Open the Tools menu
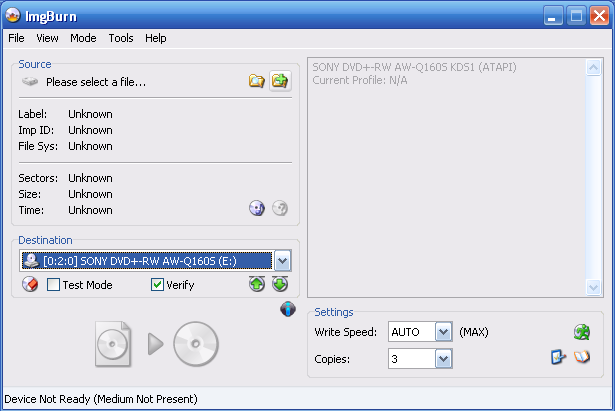 tap(121, 38)
